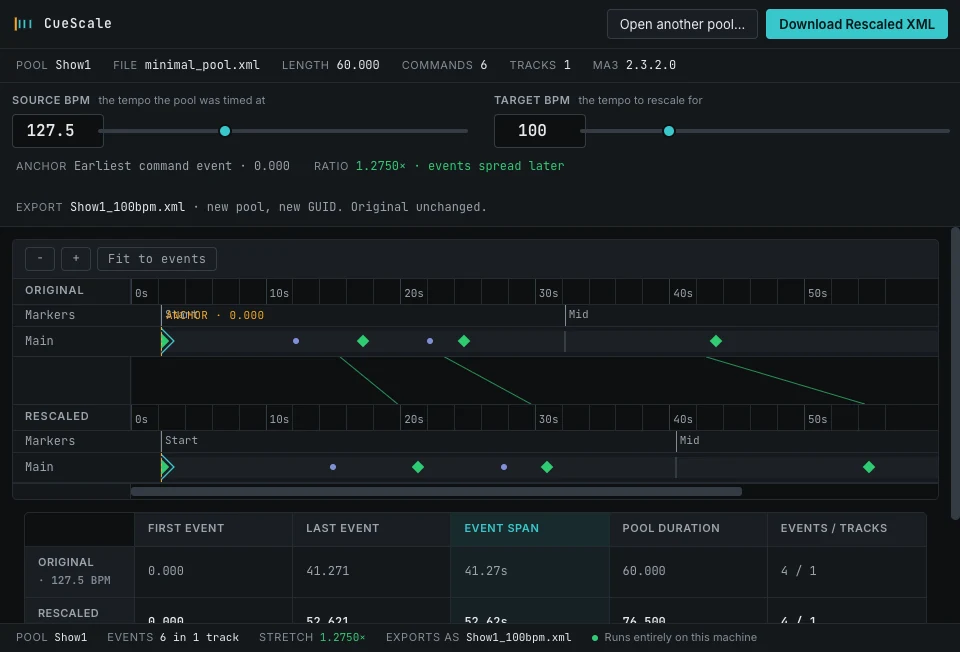Click the Main track label under Rescaled

coord(39,467)
